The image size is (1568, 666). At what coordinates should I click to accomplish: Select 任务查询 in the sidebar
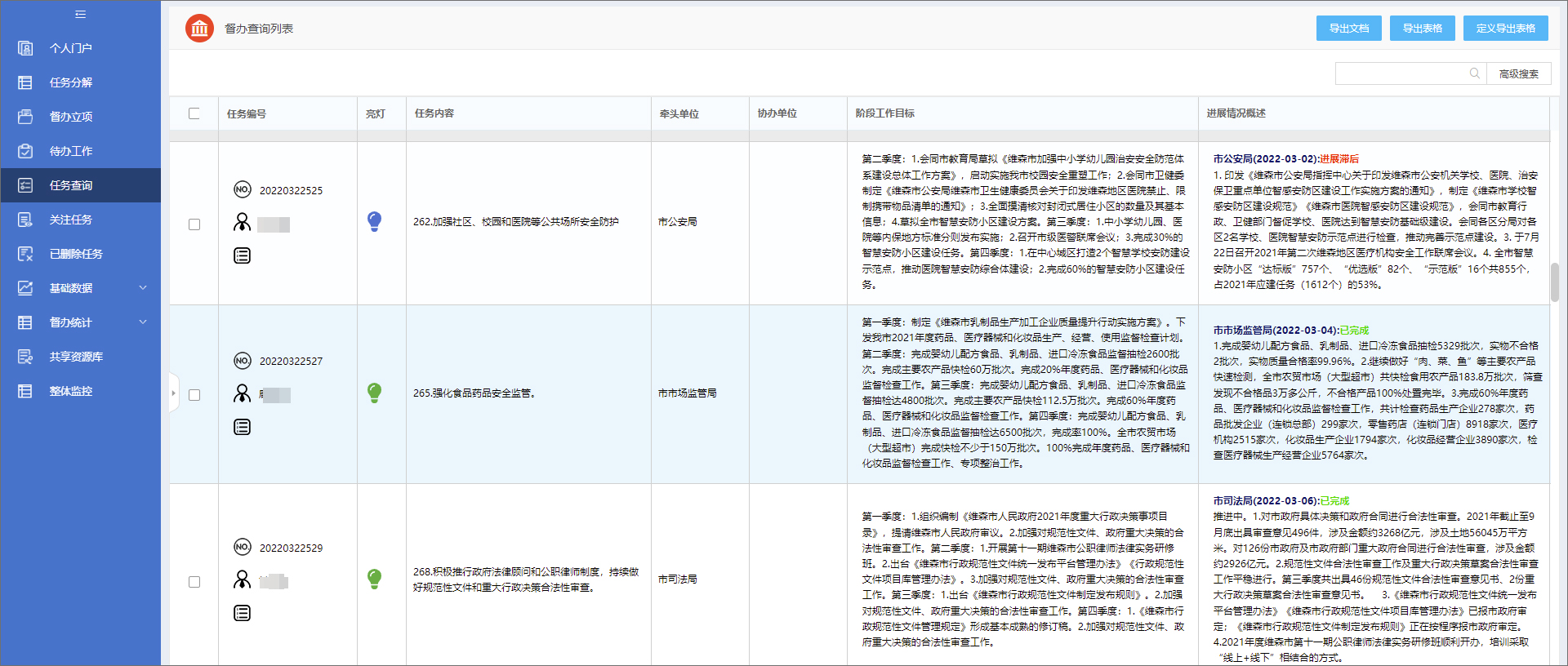pos(81,185)
